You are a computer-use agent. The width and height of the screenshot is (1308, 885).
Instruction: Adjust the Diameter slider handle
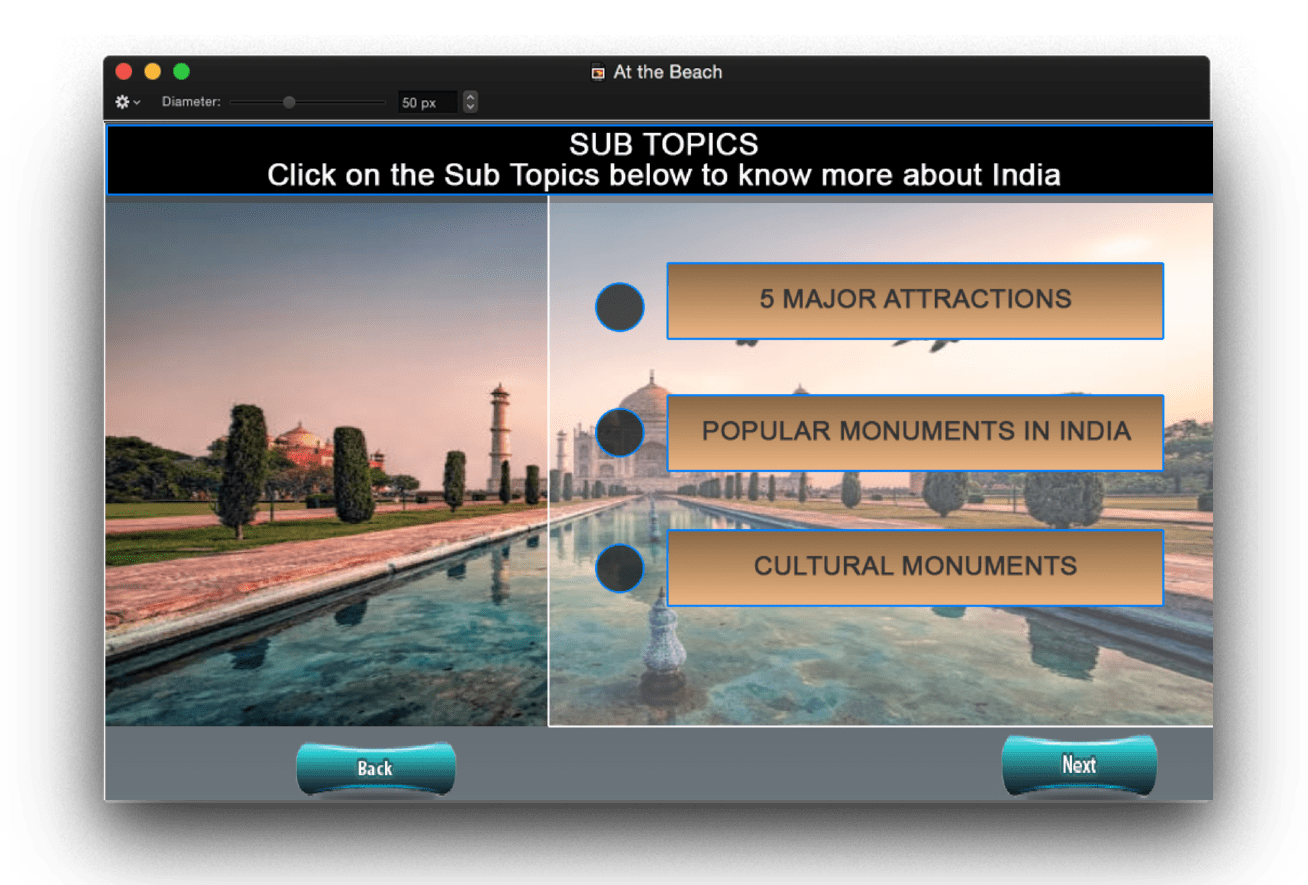(289, 102)
